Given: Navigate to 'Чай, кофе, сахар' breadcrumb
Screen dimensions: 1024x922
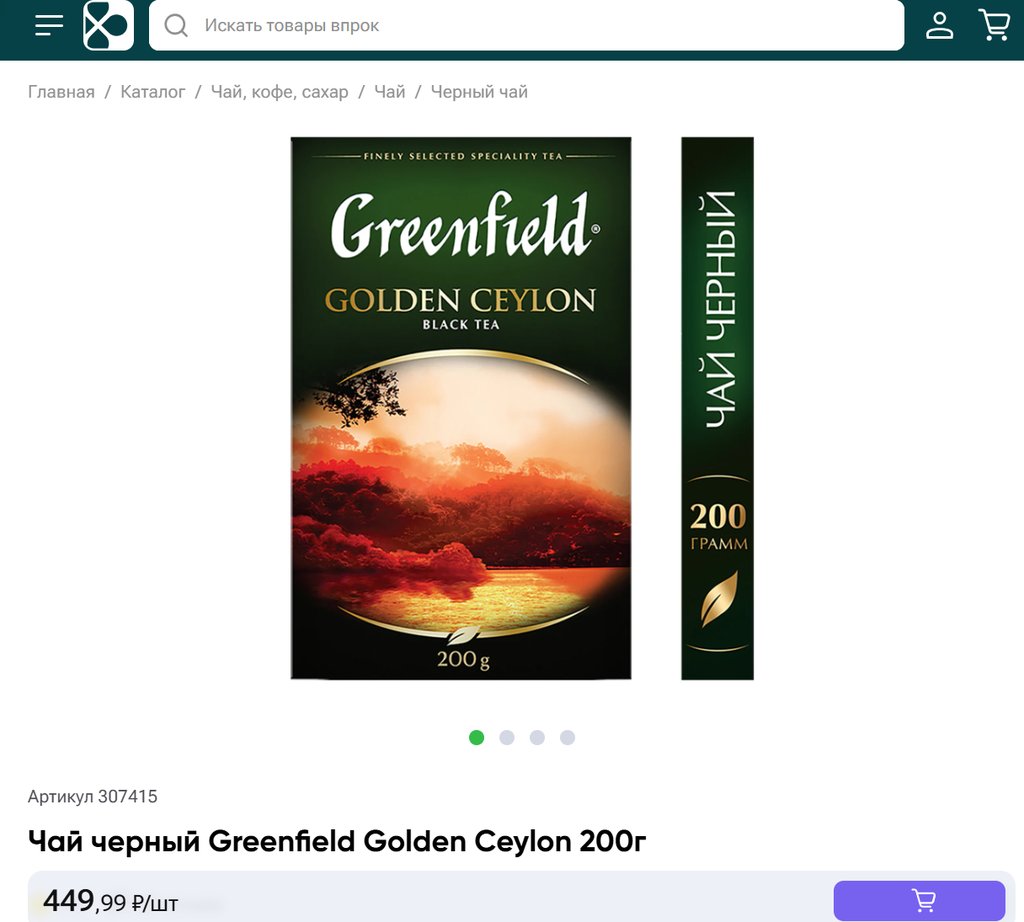Looking at the screenshot, I should point(280,92).
